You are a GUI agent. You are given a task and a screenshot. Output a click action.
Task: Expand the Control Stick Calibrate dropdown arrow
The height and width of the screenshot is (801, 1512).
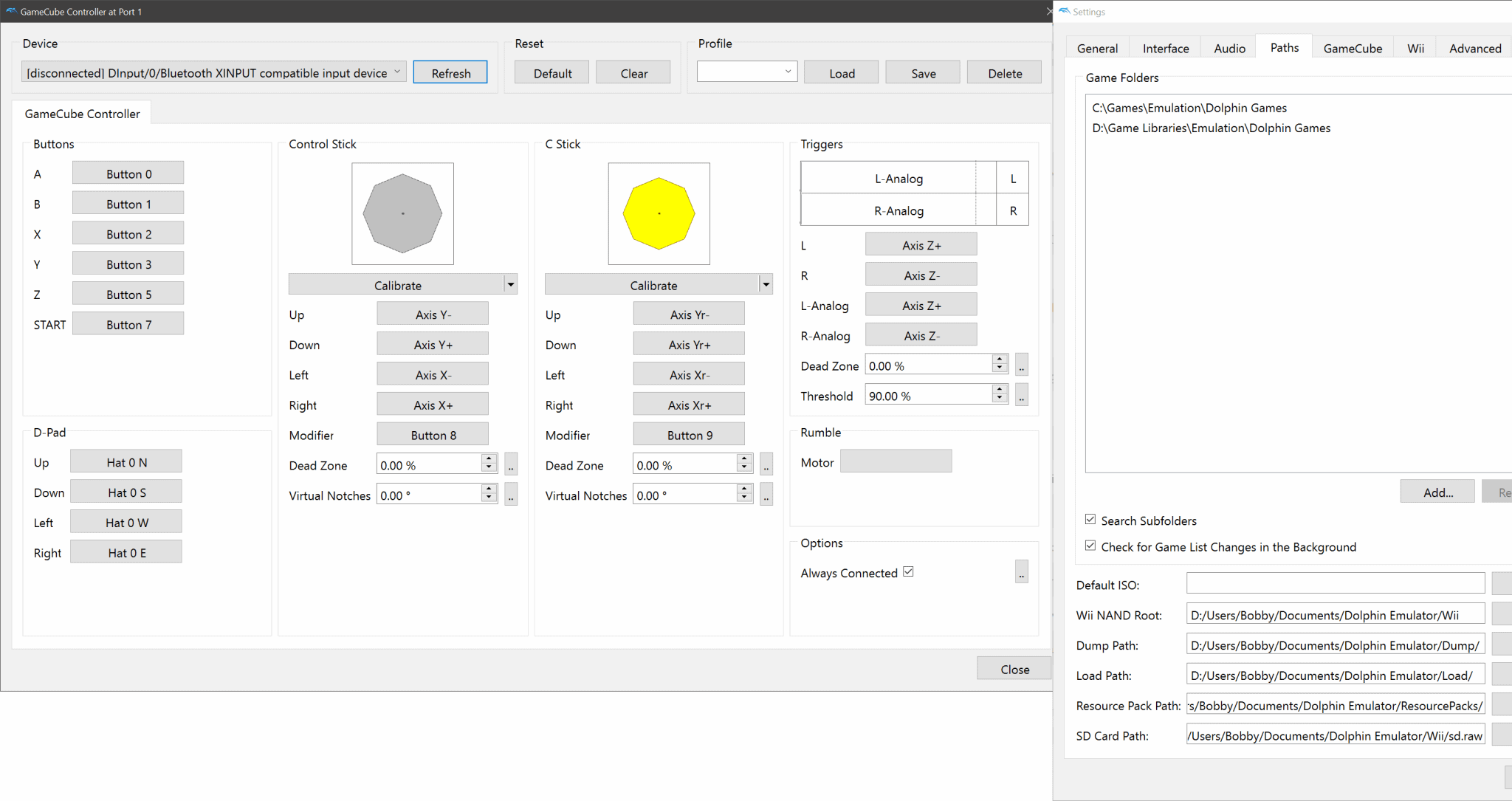tap(510, 285)
